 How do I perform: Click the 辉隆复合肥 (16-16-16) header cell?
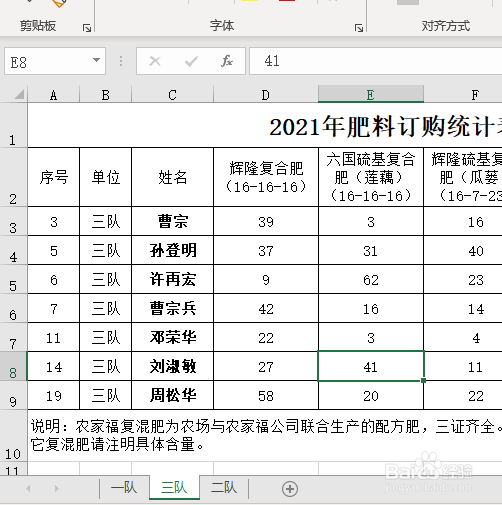(x=266, y=177)
